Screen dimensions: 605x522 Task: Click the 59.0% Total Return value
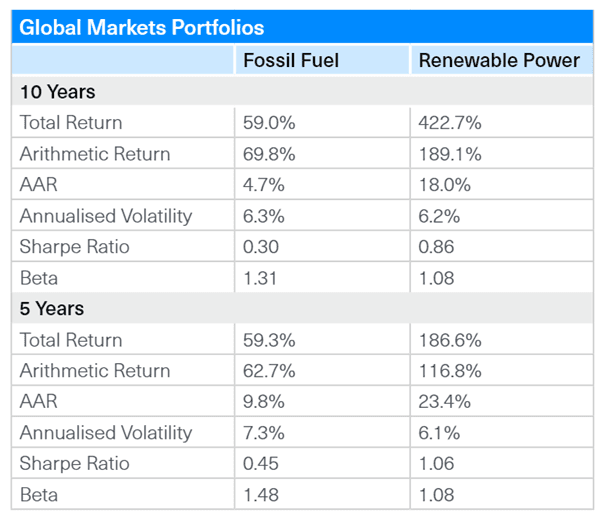(x=266, y=123)
